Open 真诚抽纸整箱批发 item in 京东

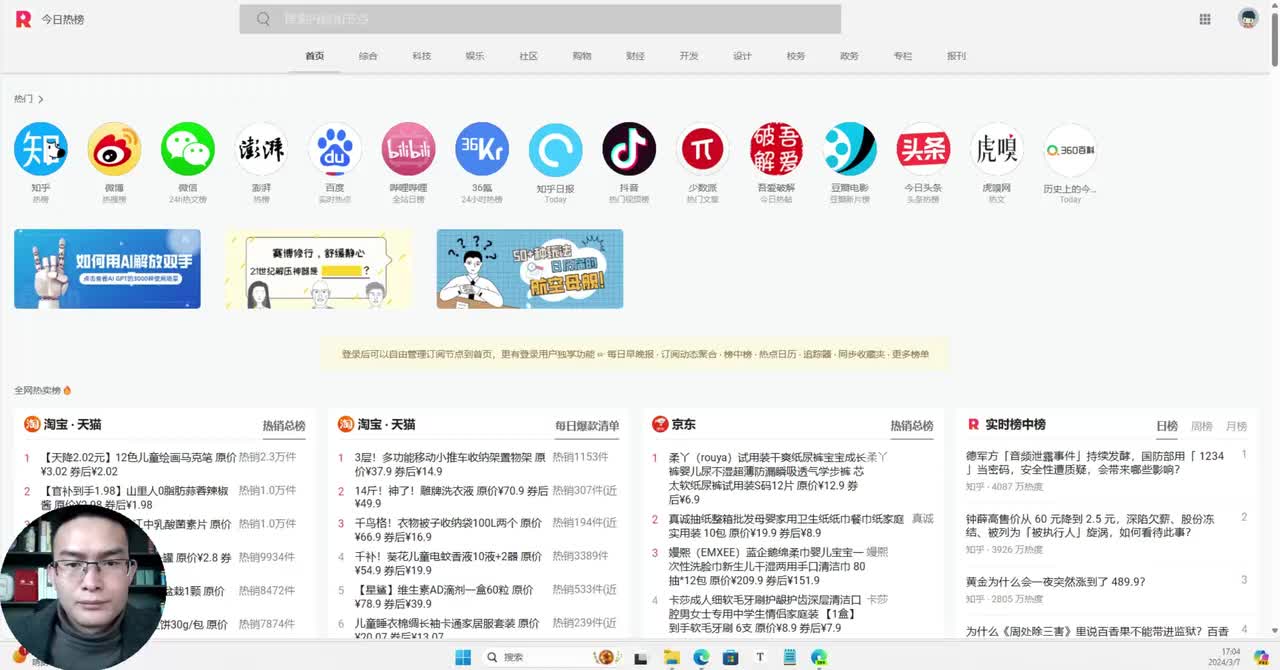pyautogui.click(x=786, y=526)
